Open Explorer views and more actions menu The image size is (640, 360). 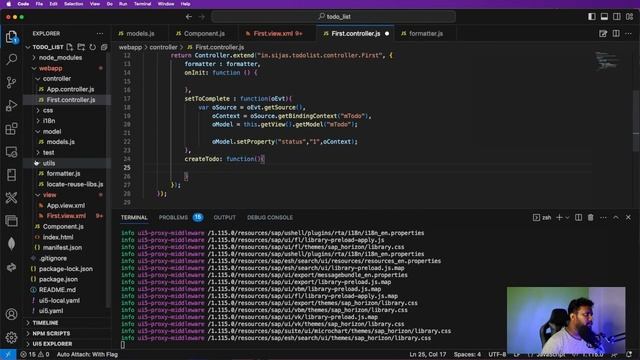click(x=100, y=33)
